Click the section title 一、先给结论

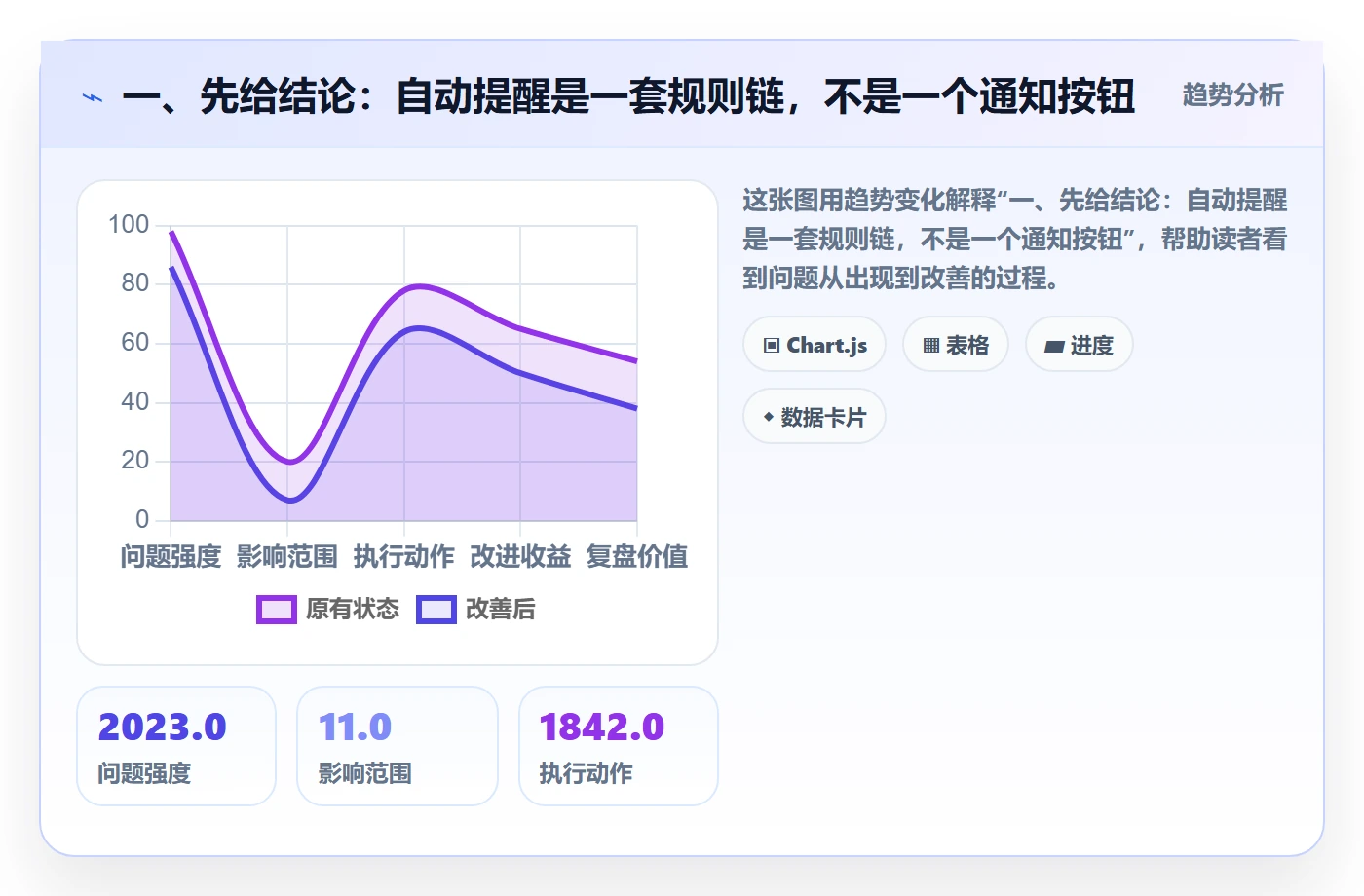tap(628, 96)
